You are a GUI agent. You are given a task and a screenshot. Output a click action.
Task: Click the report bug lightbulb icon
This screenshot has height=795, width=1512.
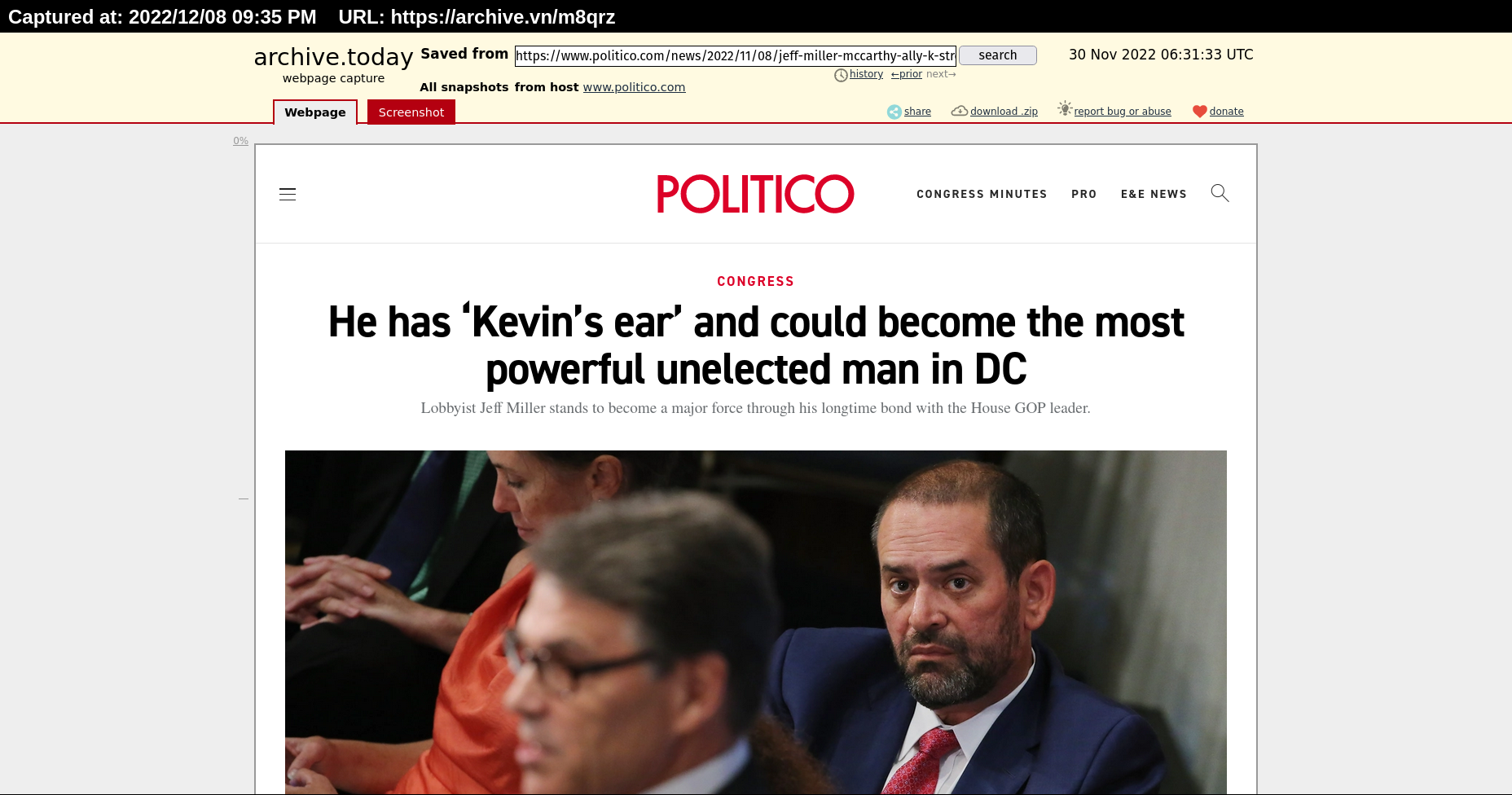click(1065, 109)
